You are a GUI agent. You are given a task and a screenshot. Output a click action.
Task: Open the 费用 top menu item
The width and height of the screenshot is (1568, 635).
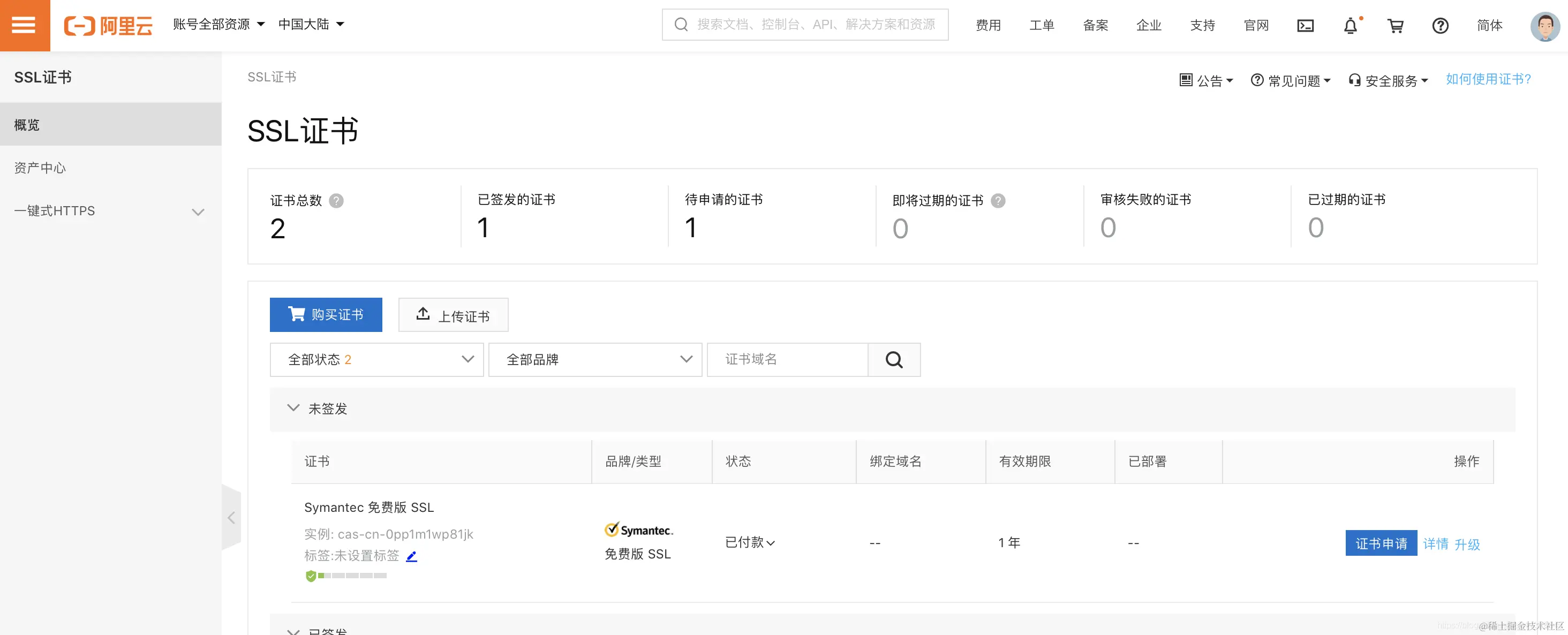[x=988, y=26]
